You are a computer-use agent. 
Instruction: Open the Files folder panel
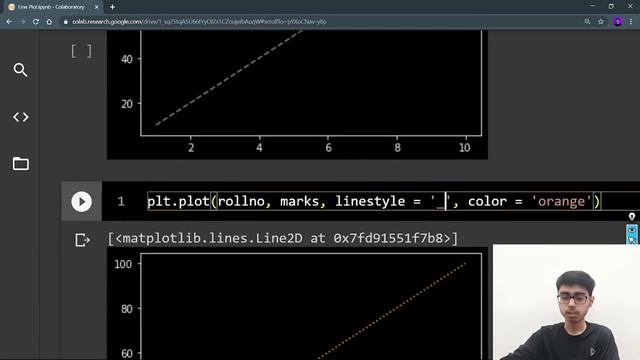tap(20, 164)
